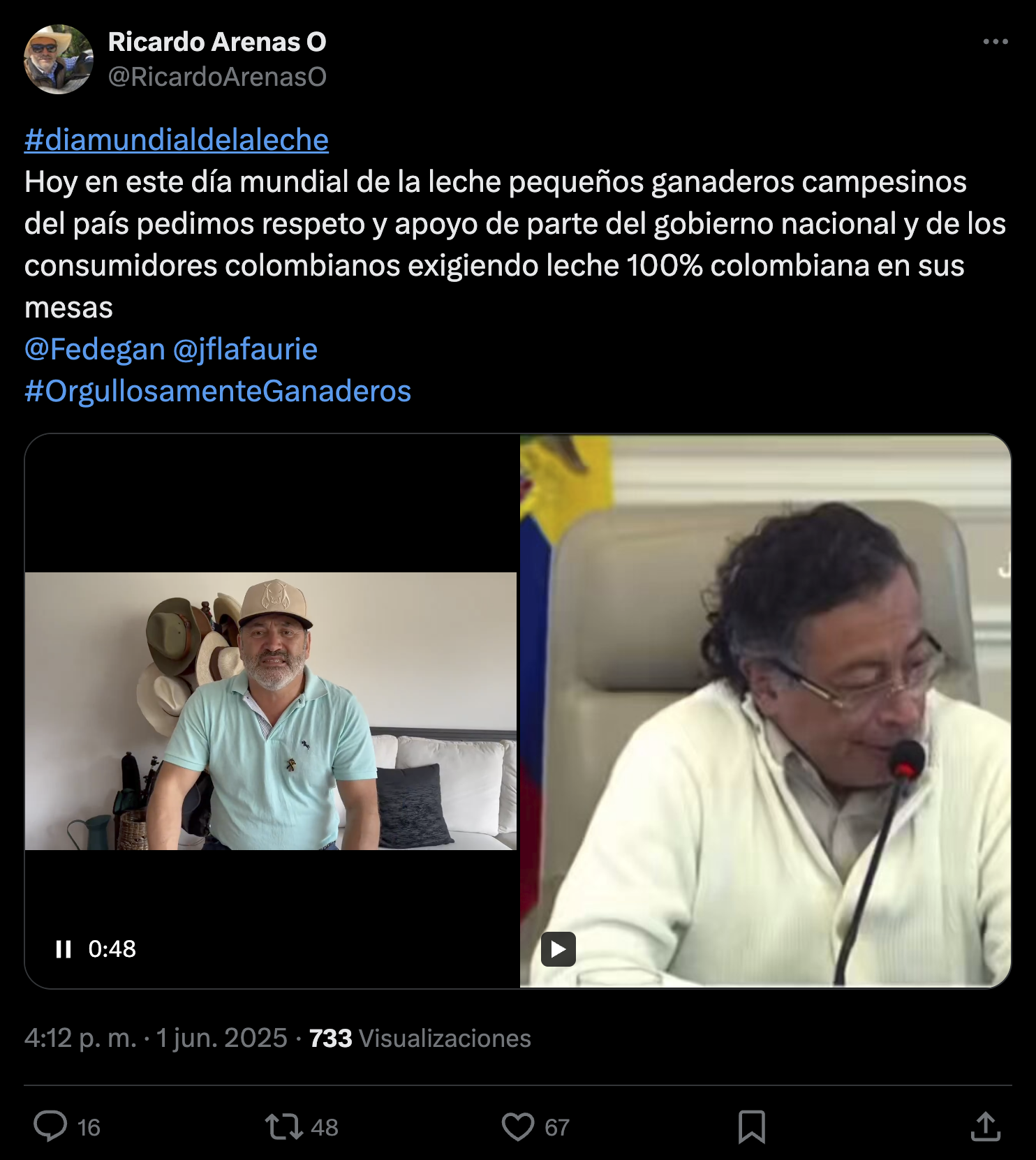Visit the @jflafaurie mention
Image resolution: width=1036 pixels, height=1160 pixels.
(245, 349)
